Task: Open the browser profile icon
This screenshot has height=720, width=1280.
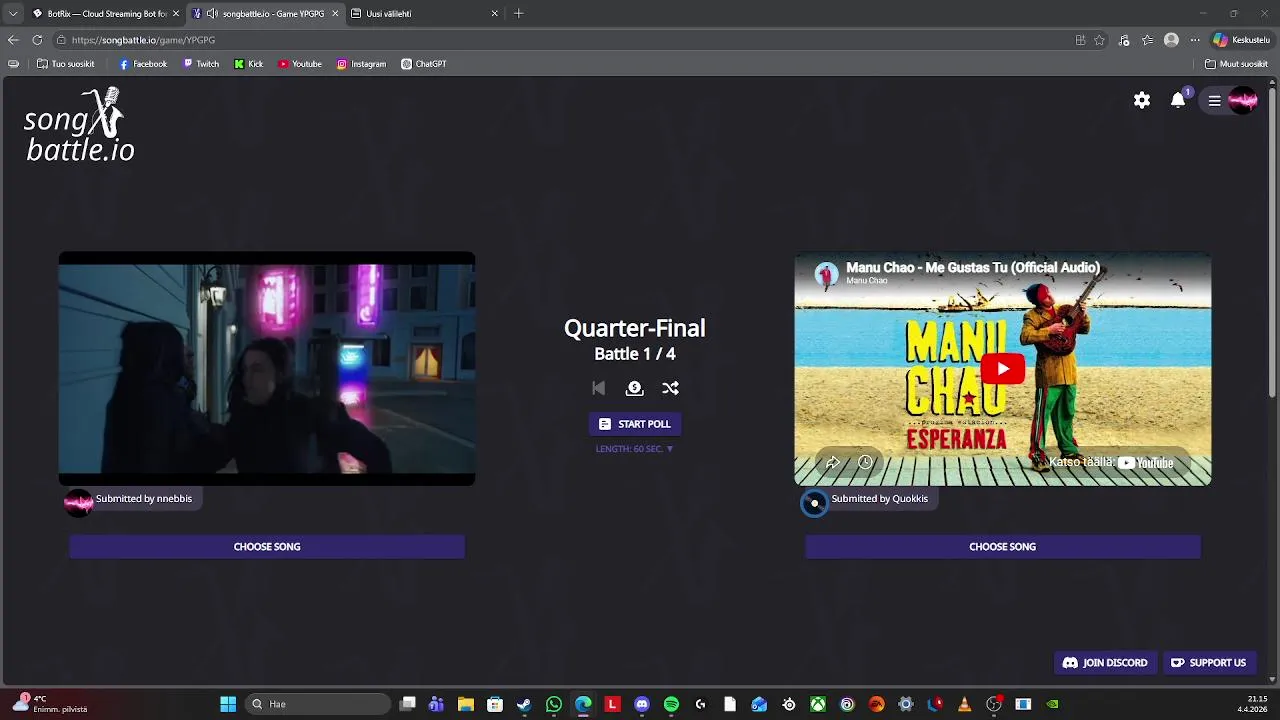Action: (x=1171, y=40)
